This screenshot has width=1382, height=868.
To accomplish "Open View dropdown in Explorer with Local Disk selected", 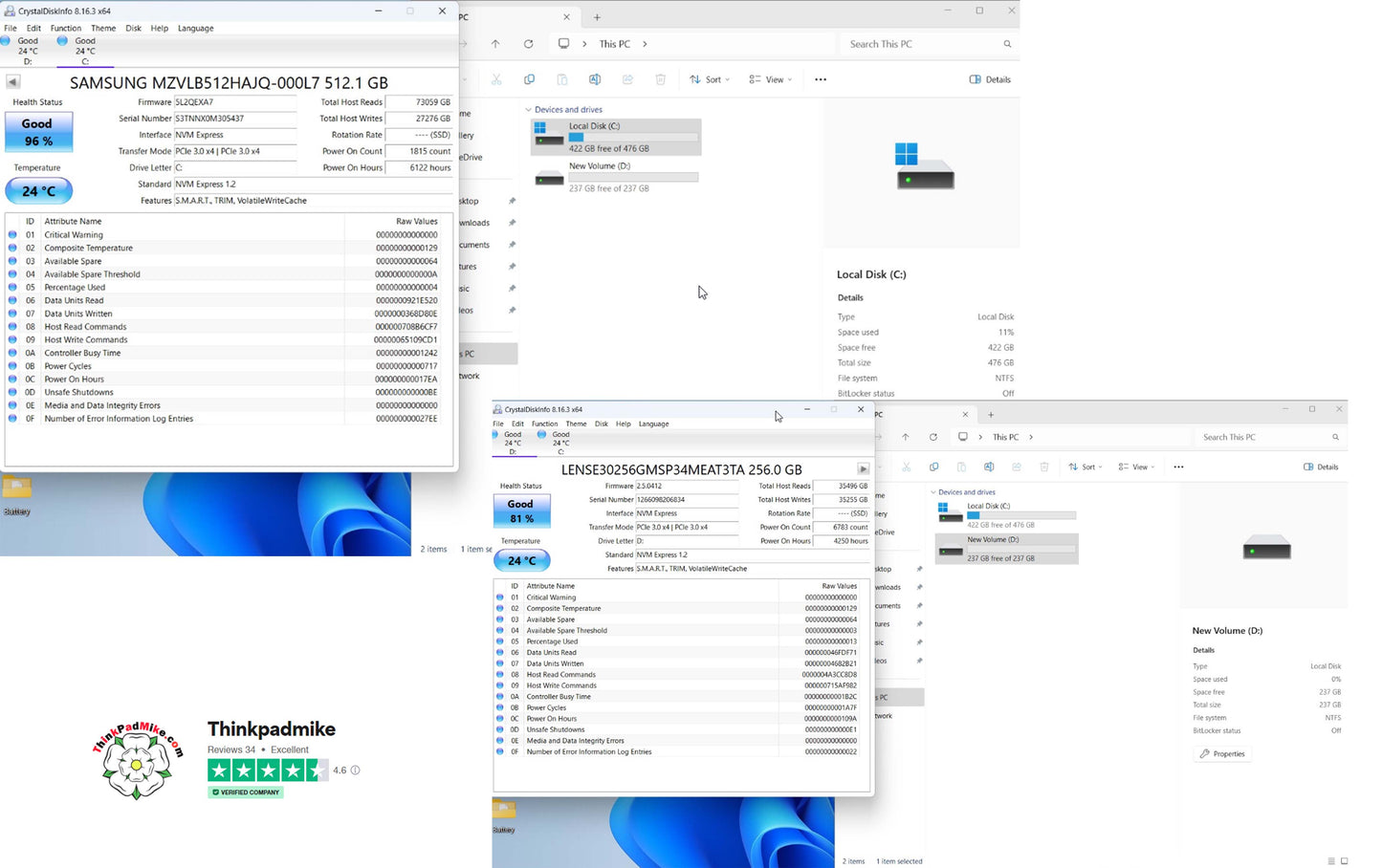I will pyautogui.click(x=771, y=79).
